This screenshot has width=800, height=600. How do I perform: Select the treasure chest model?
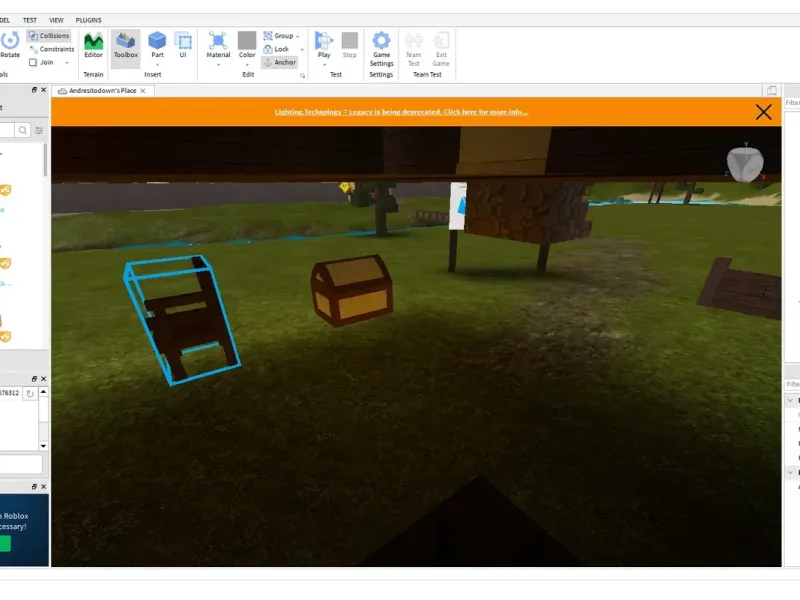352,290
